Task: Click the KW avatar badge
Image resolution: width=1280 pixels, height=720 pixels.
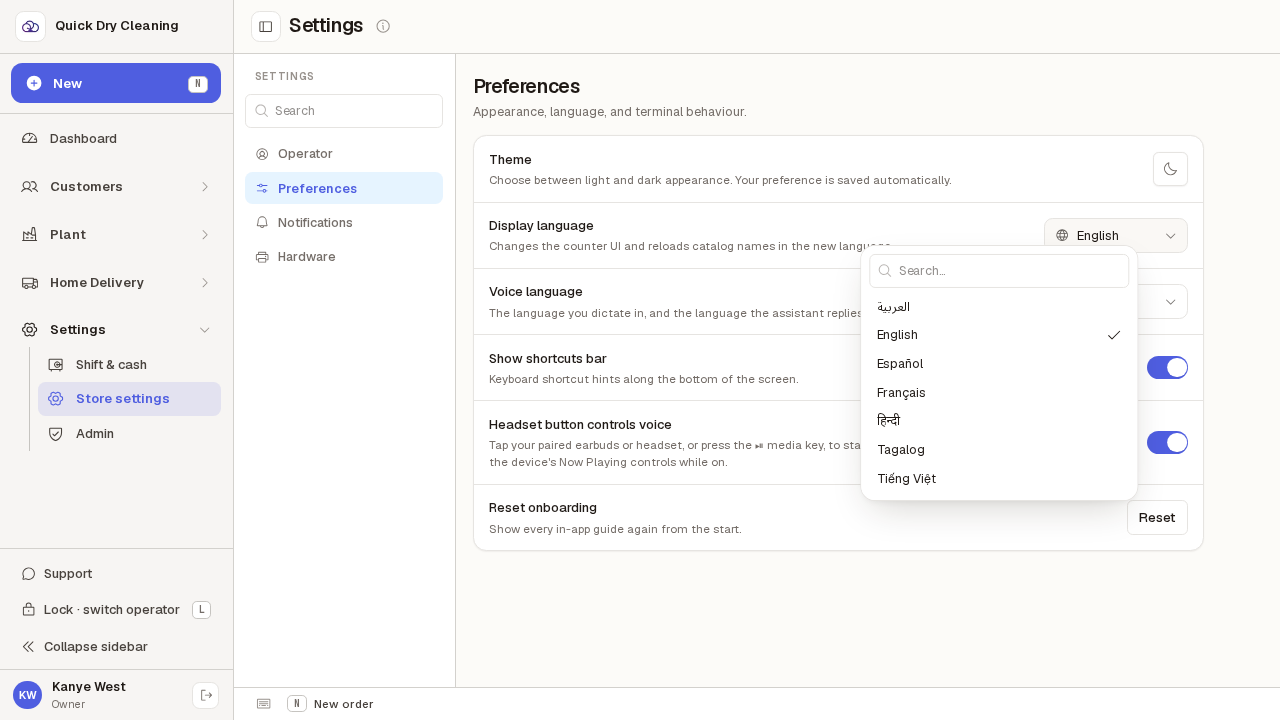Action: coord(28,695)
